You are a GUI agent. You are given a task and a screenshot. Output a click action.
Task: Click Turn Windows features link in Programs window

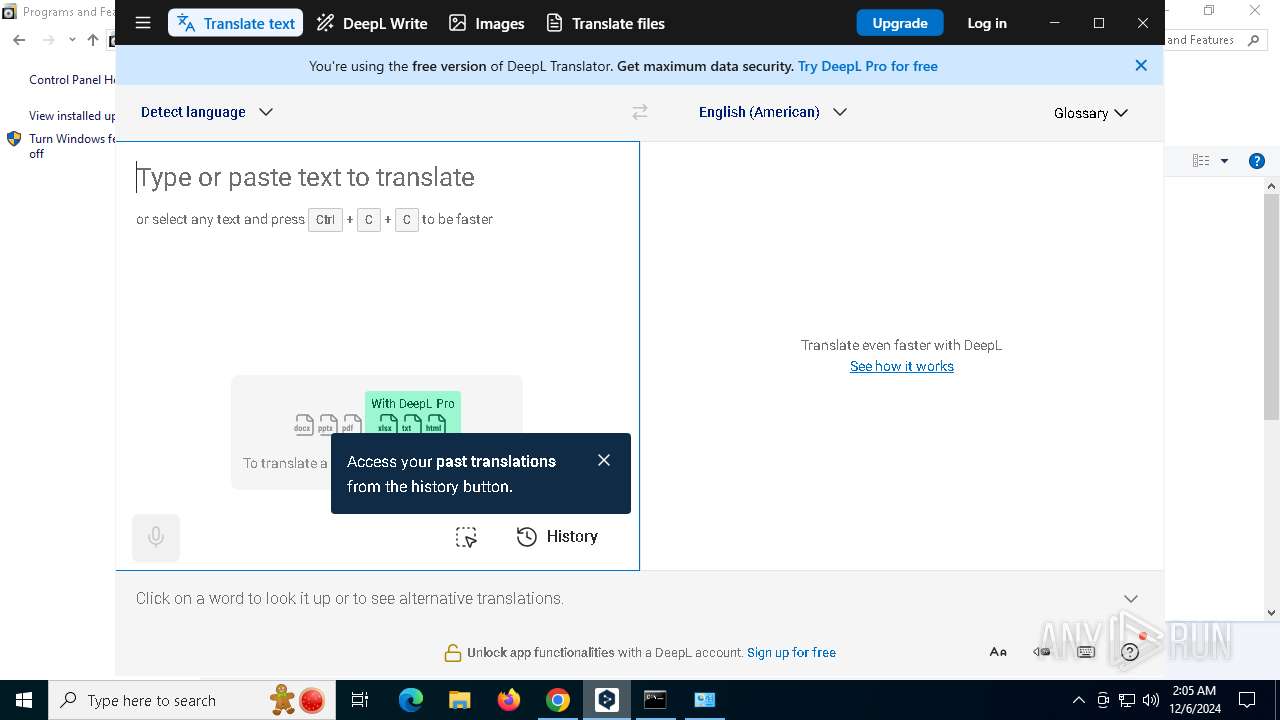[x=72, y=146]
